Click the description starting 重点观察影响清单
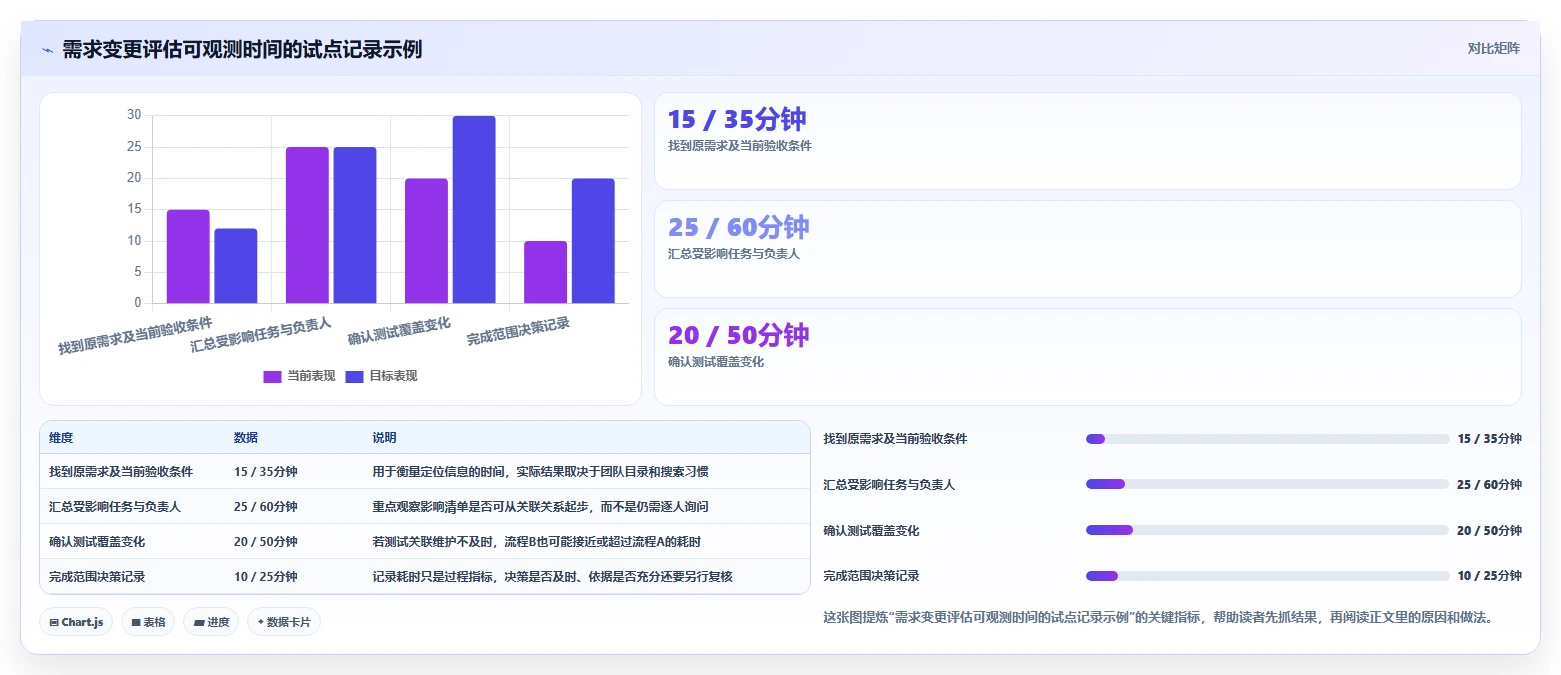 pyautogui.click(x=540, y=507)
